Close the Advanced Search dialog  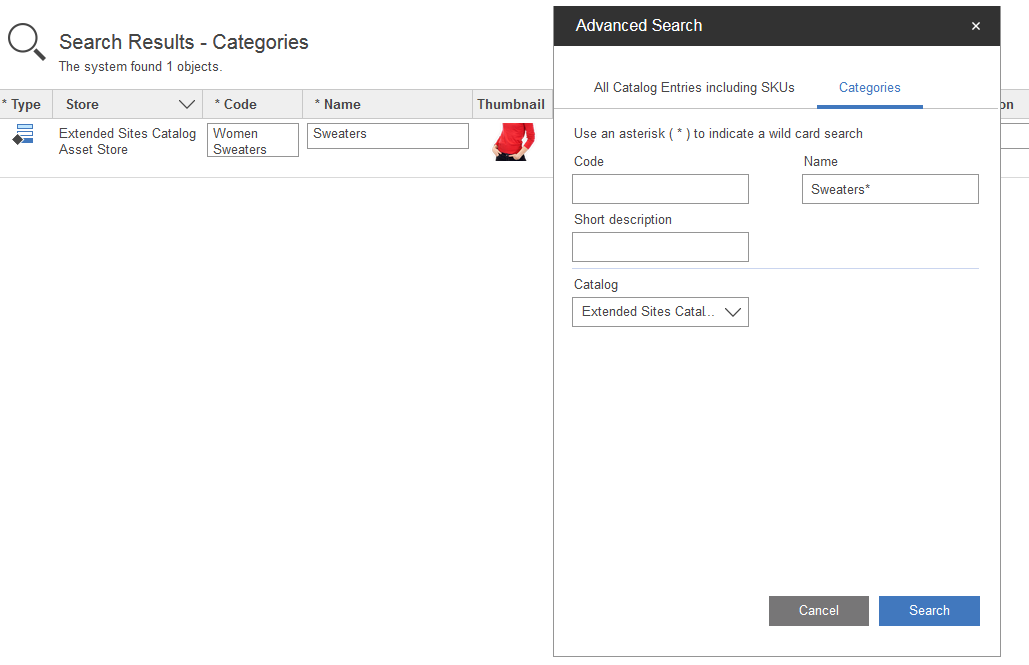(x=976, y=26)
